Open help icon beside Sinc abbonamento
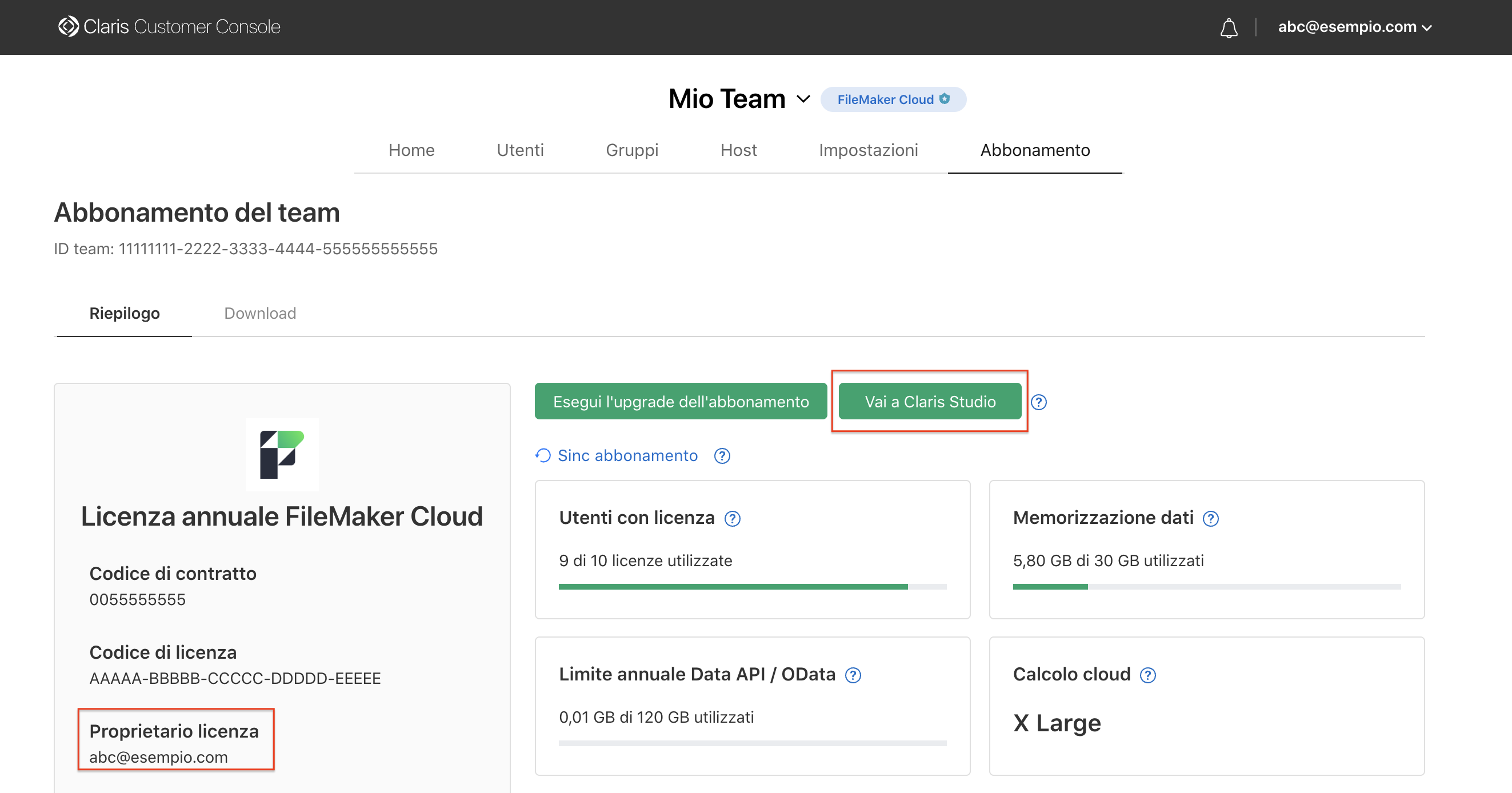Viewport: 1512px width, 793px height. click(722, 456)
